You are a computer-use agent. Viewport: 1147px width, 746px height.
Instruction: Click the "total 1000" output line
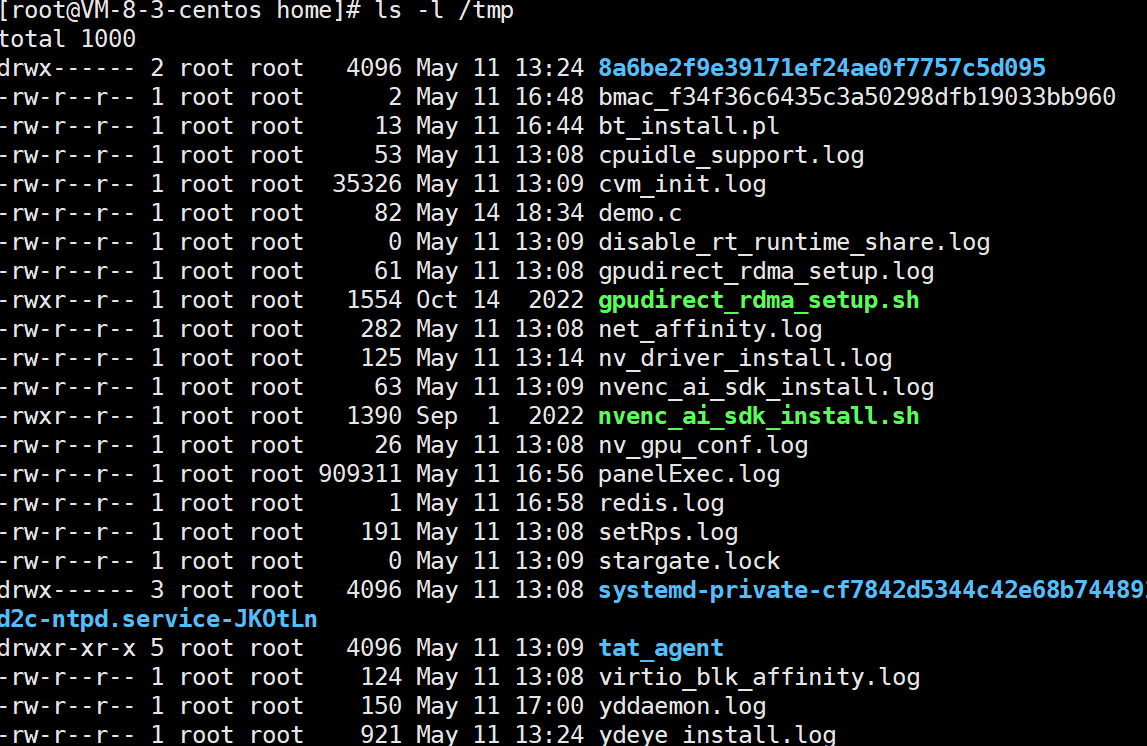click(67, 39)
